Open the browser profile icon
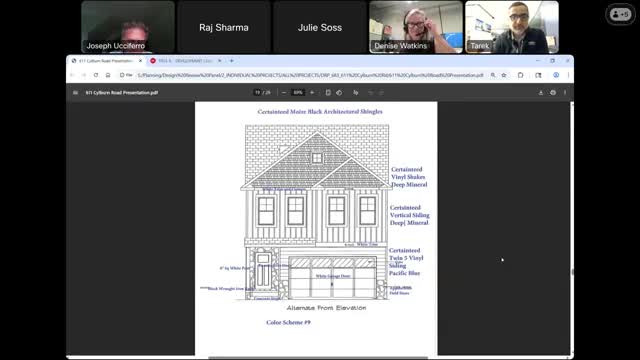Screen dimensions: 640x360 tap(556, 75)
